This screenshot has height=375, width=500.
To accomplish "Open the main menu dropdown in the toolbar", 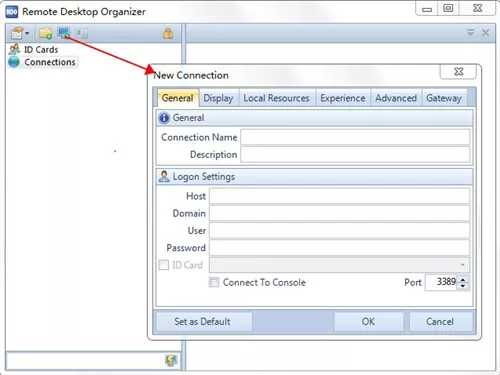I will (20, 33).
